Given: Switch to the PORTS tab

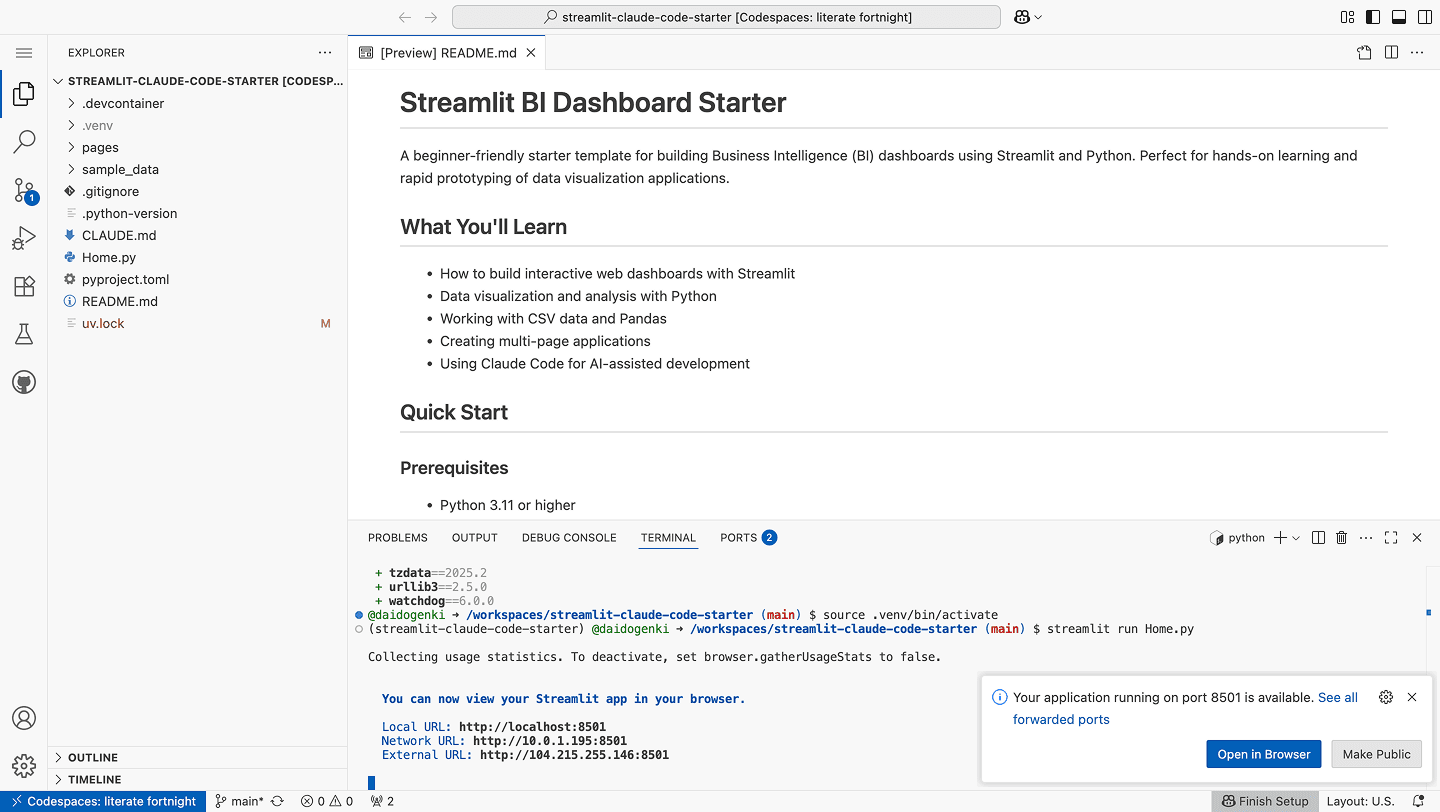Looking at the screenshot, I should click(738, 538).
